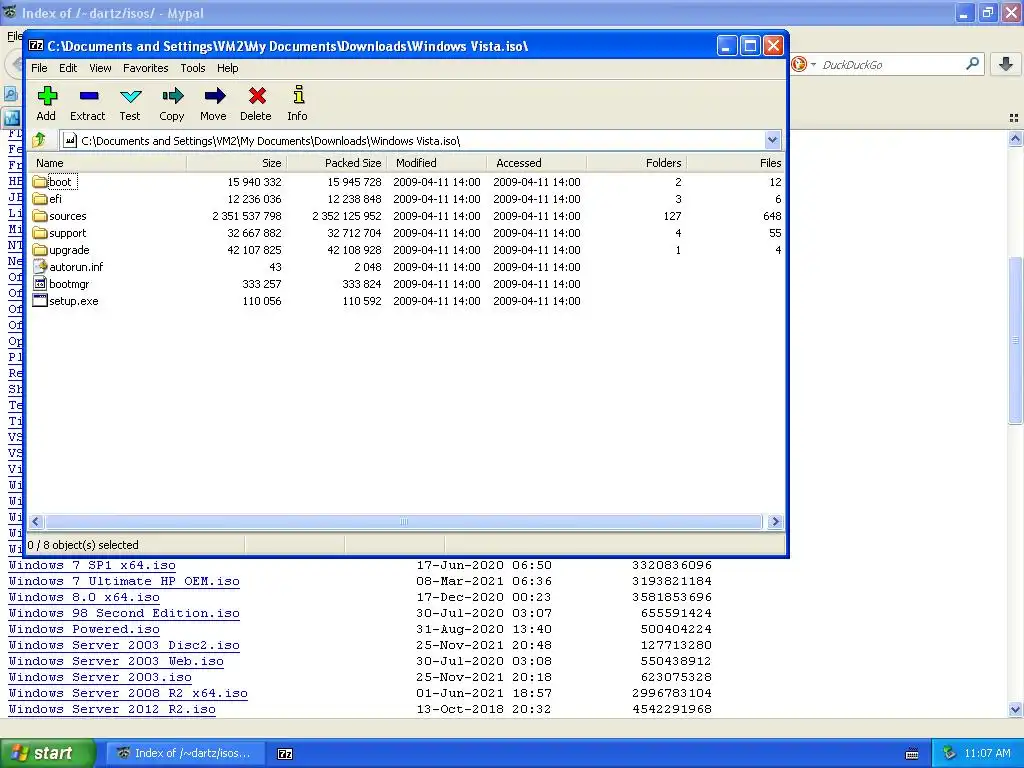Choose the Move toolbar icon
The width and height of the screenshot is (1024, 768).
[214, 97]
